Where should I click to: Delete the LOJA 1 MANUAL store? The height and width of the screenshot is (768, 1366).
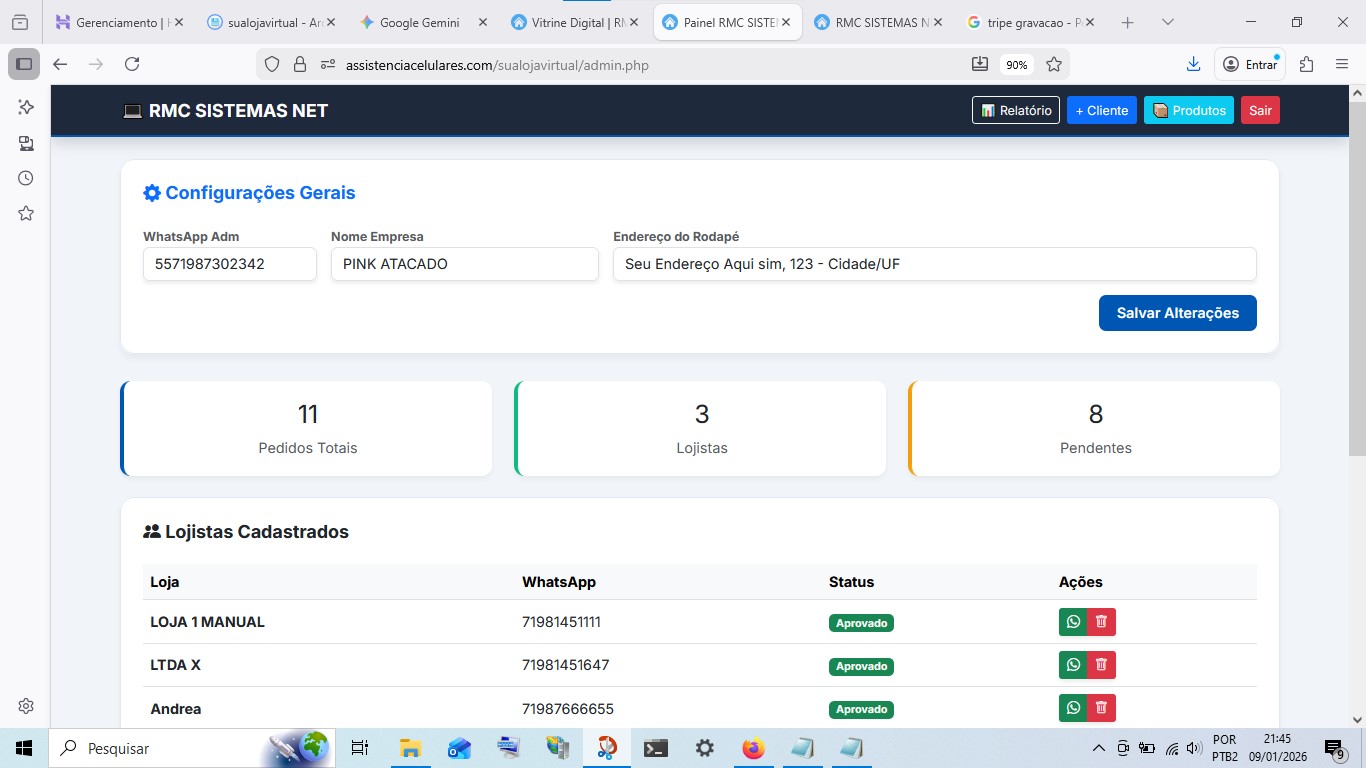pyautogui.click(x=1101, y=622)
